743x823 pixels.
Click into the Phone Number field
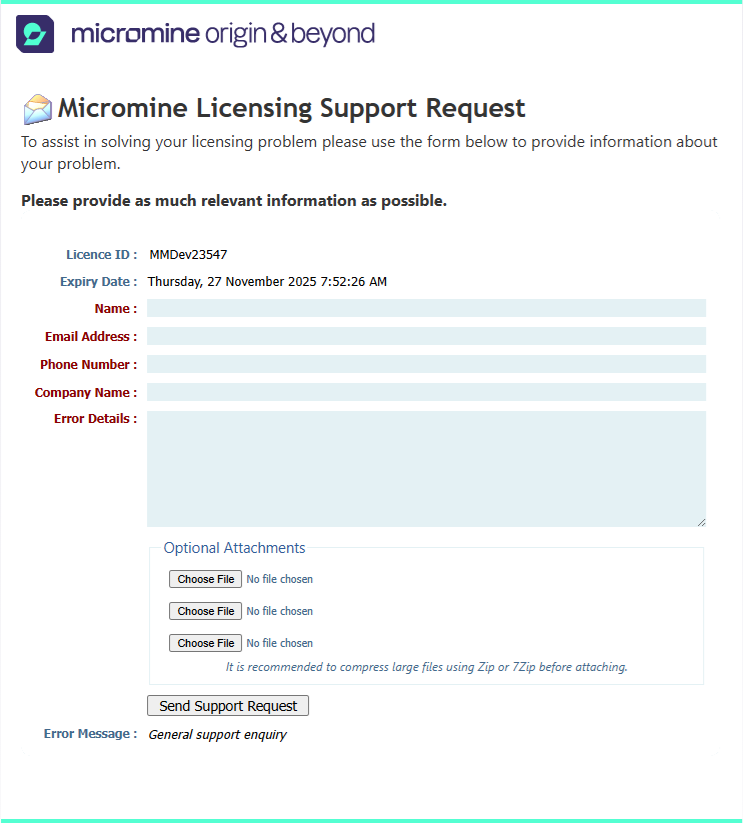(x=426, y=364)
